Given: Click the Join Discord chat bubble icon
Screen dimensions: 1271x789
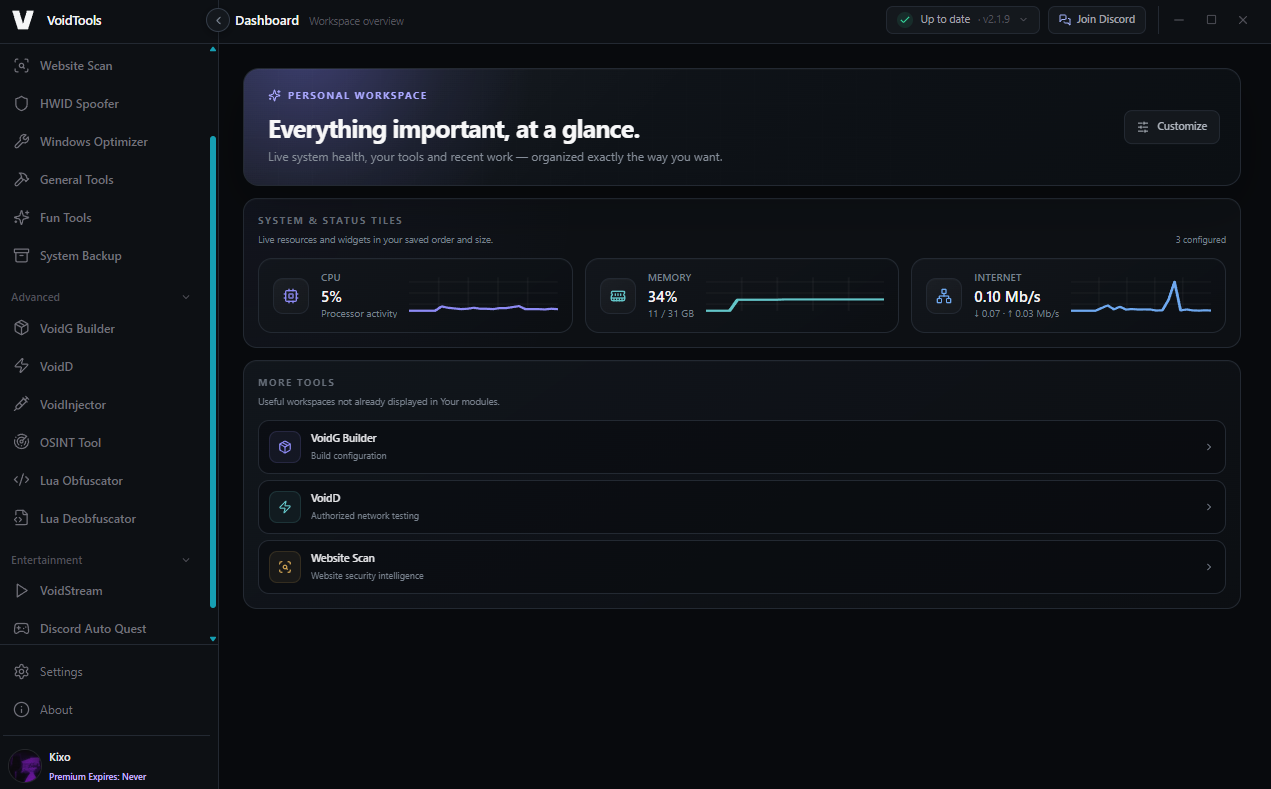Looking at the screenshot, I should click(1065, 20).
